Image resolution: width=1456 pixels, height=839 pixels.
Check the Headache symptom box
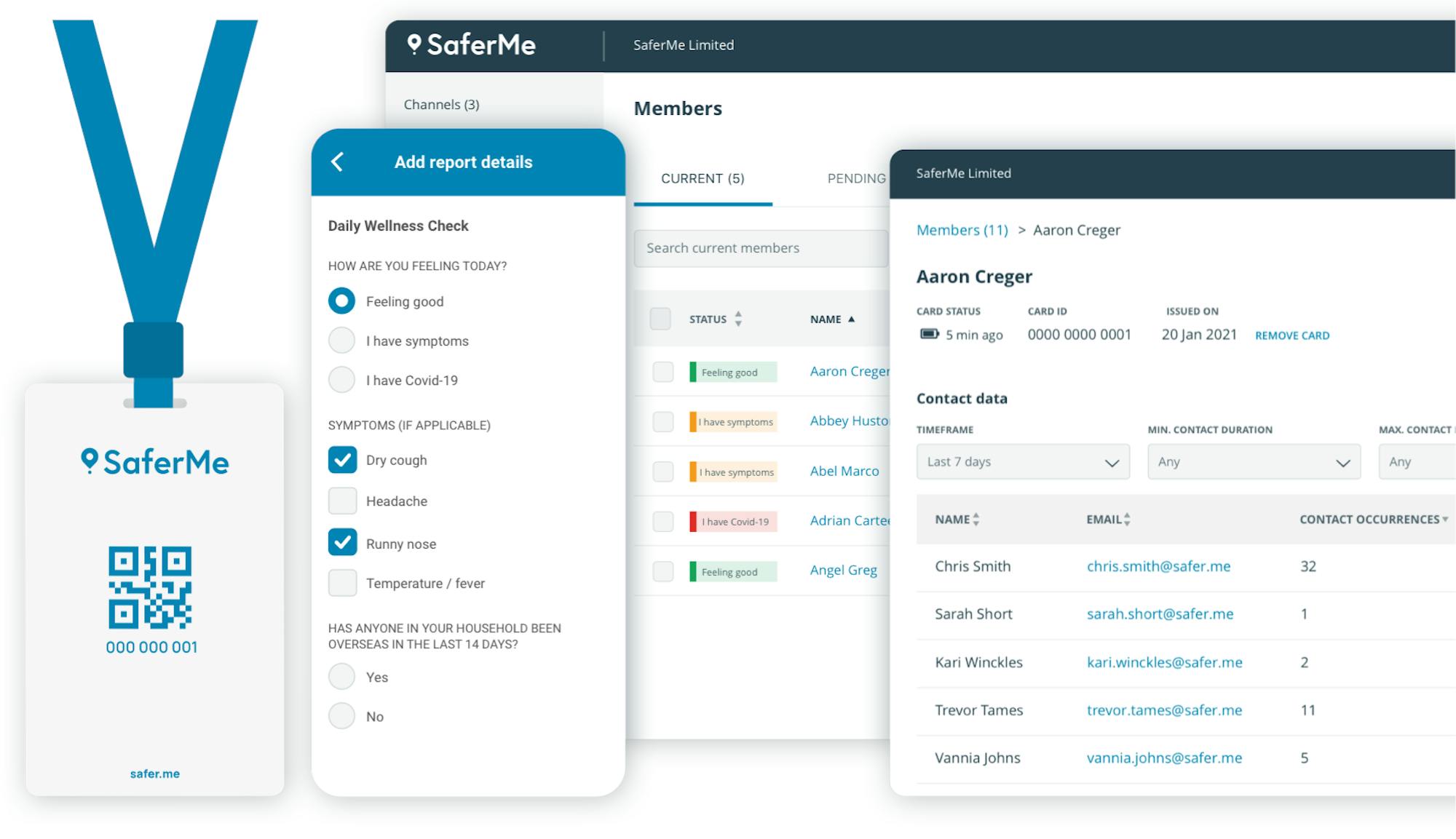pyautogui.click(x=342, y=501)
